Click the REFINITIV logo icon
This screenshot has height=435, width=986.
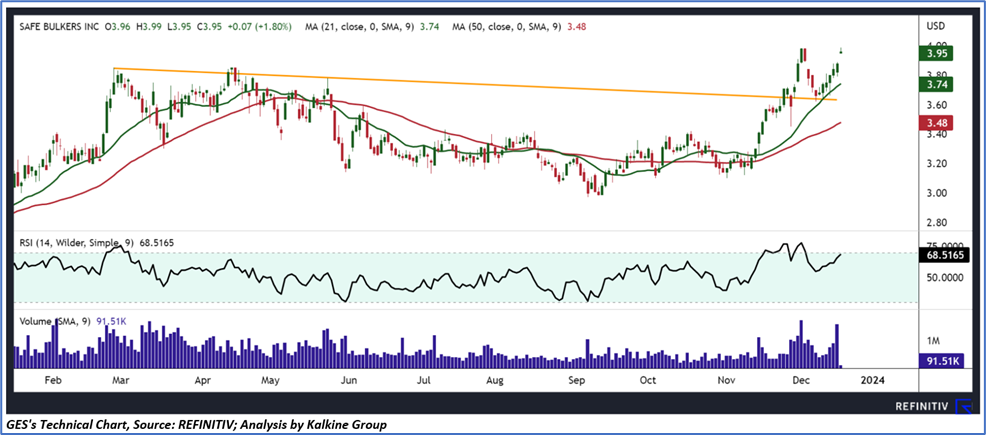pos(964,407)
